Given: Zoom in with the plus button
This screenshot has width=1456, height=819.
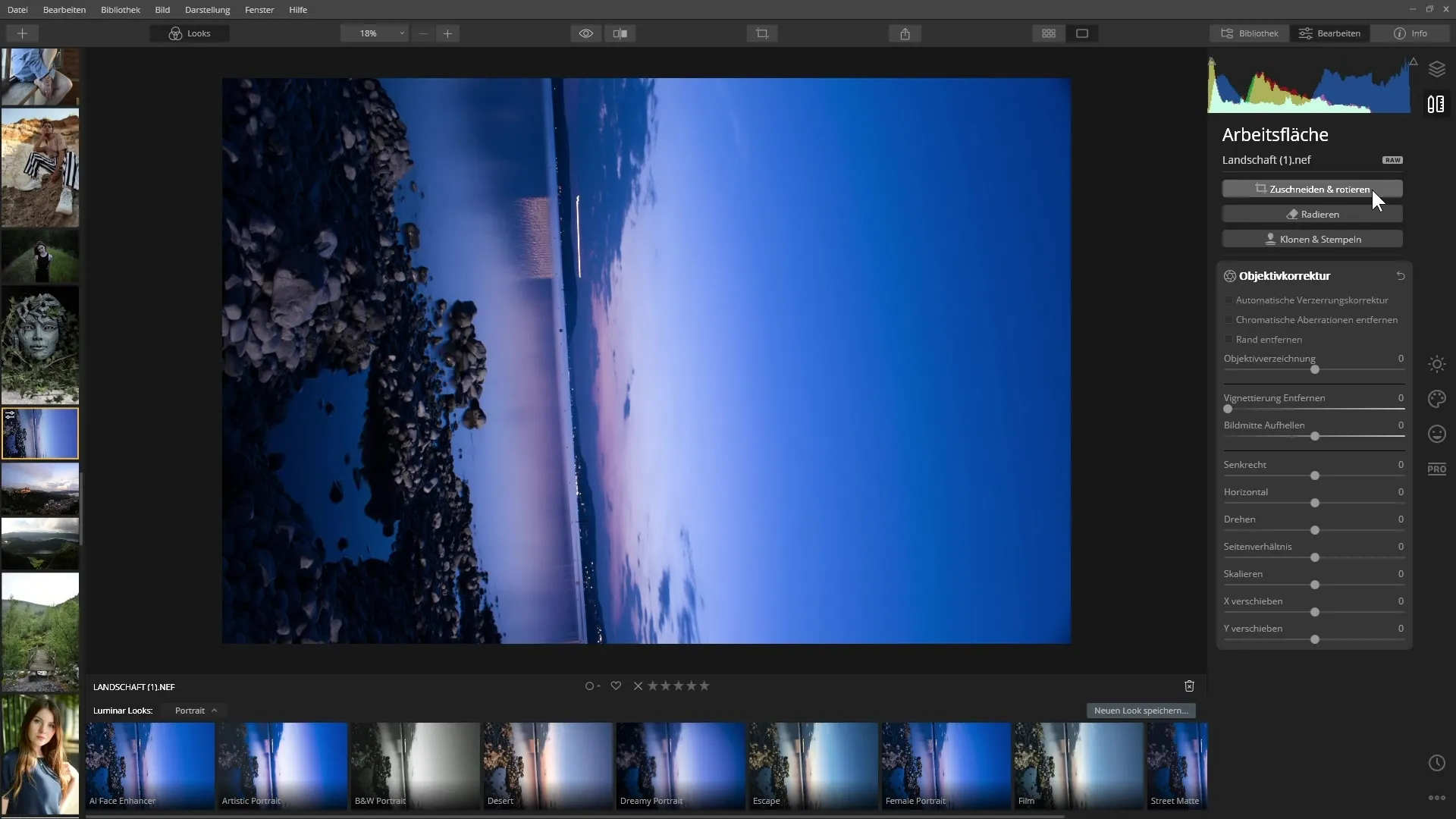Looking at the screenshot, I should coord(448,33).
